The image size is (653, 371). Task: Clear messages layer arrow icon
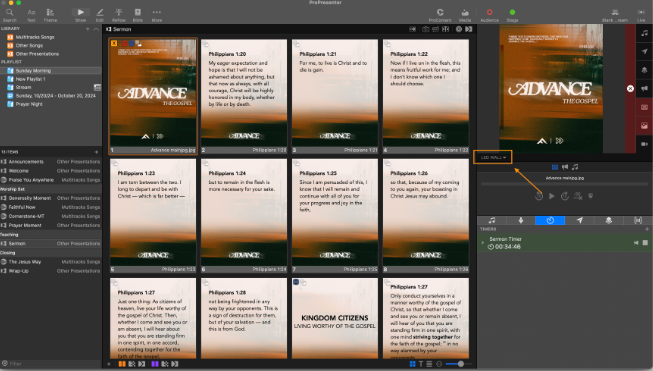click(x=644, y=52)
